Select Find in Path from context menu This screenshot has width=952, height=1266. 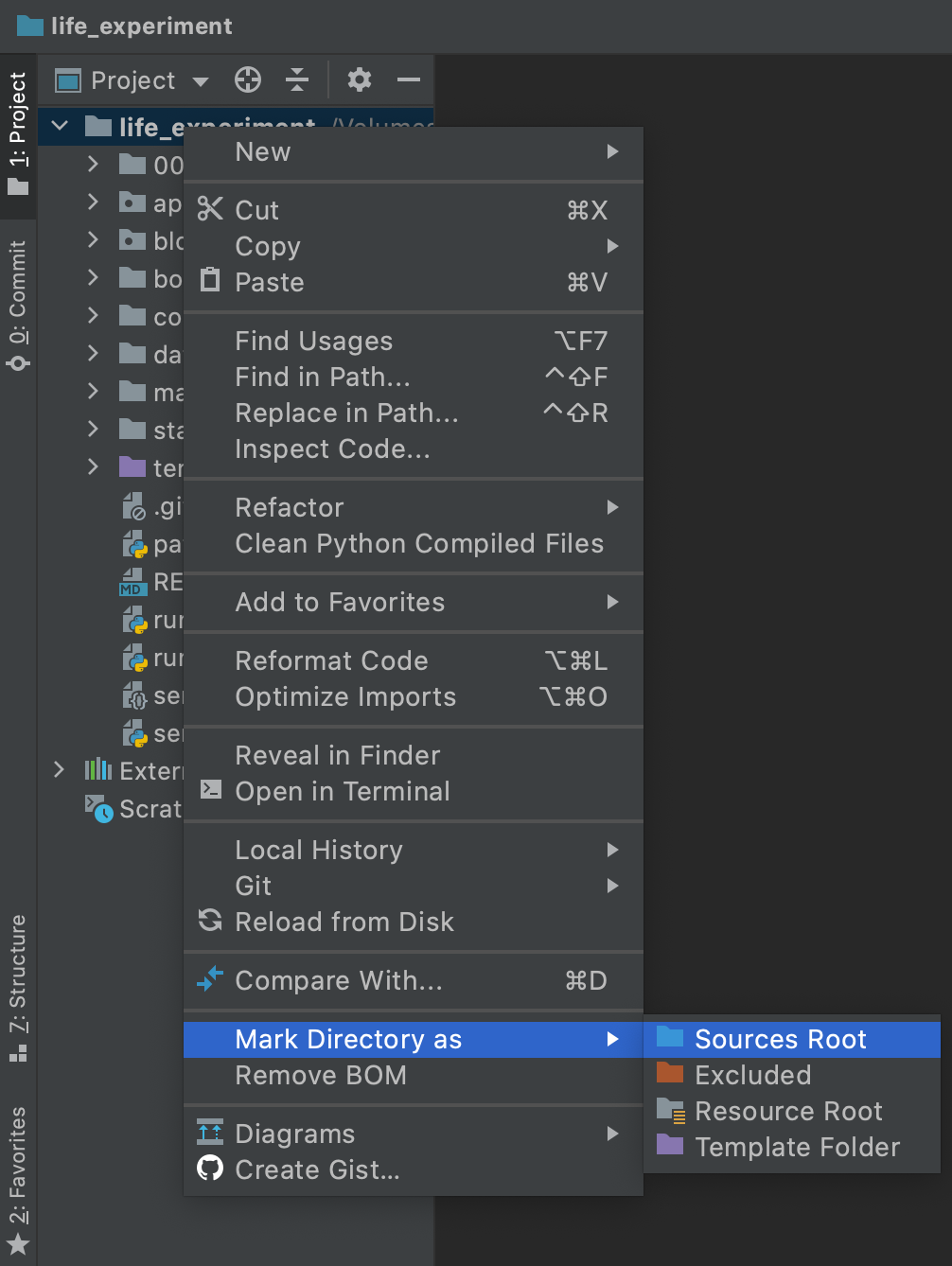pos(323,378)
